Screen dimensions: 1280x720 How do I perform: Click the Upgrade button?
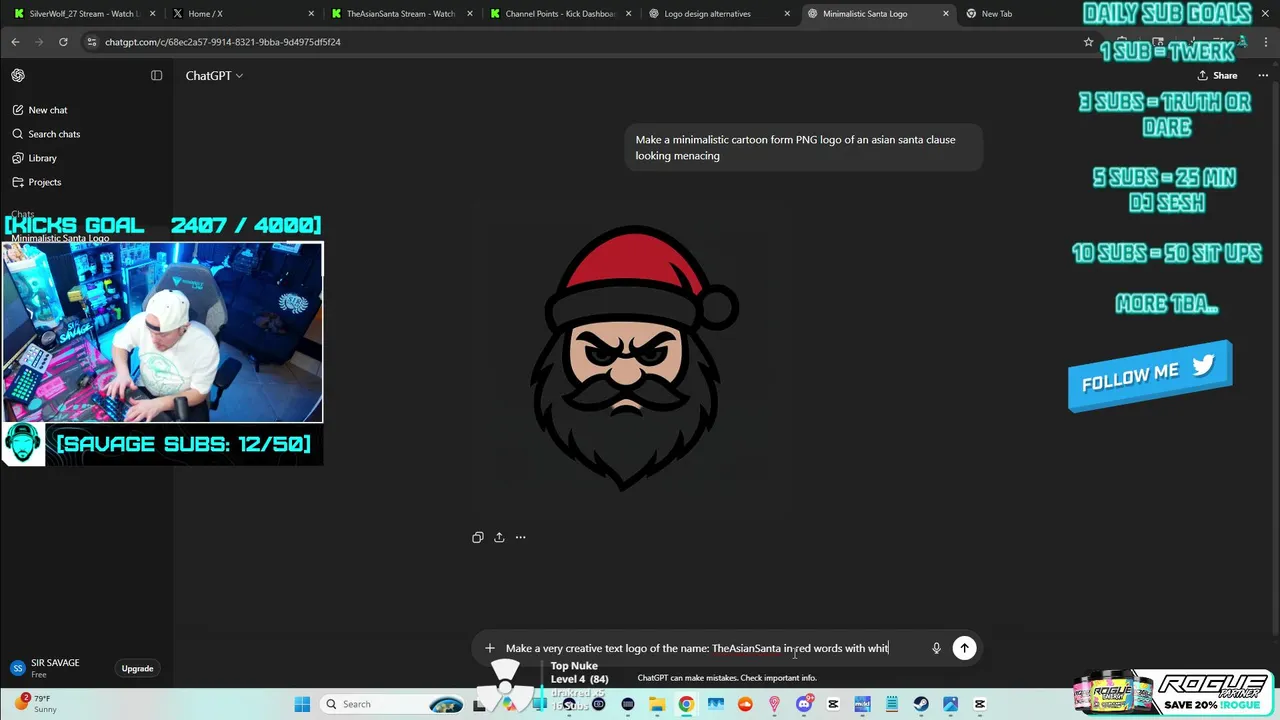click(x=137, y=668)
